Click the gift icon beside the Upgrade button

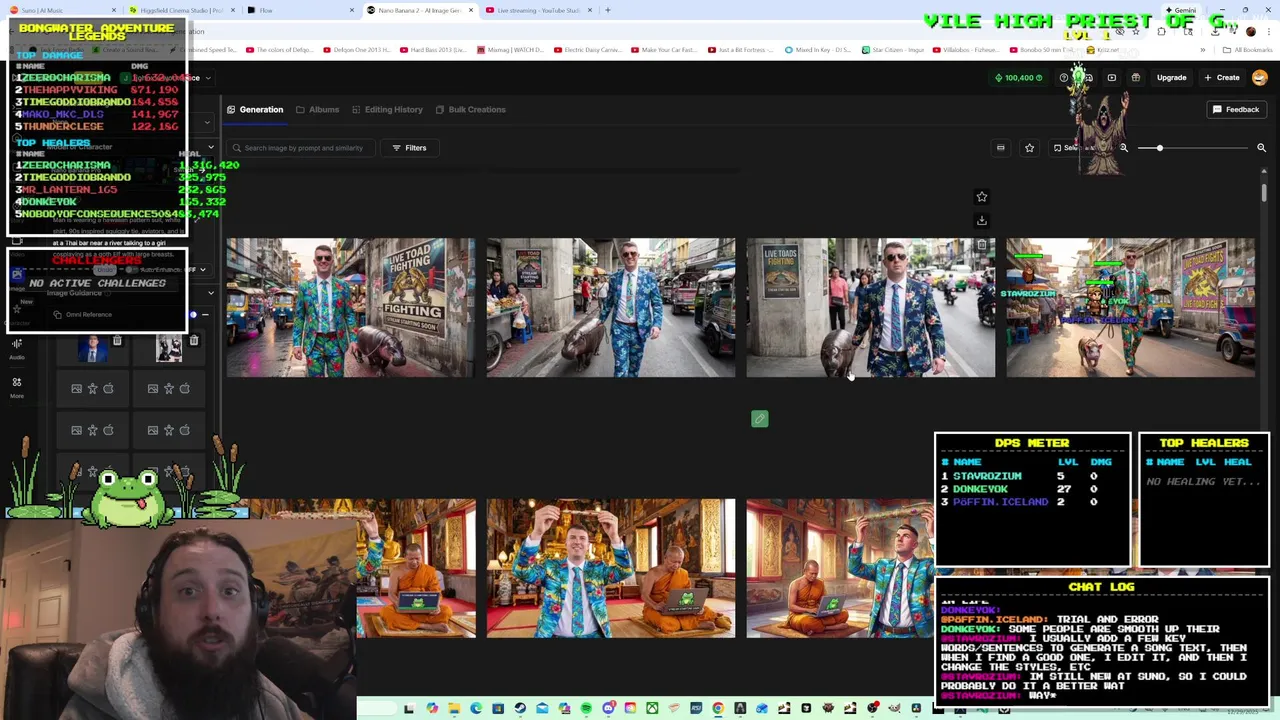click(x=1135, y=77)
